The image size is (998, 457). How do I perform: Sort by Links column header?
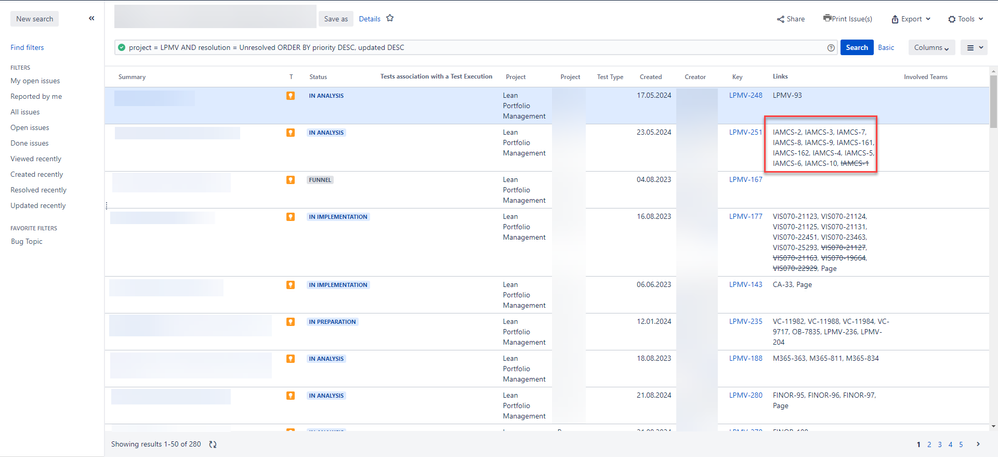click(780, 77)
